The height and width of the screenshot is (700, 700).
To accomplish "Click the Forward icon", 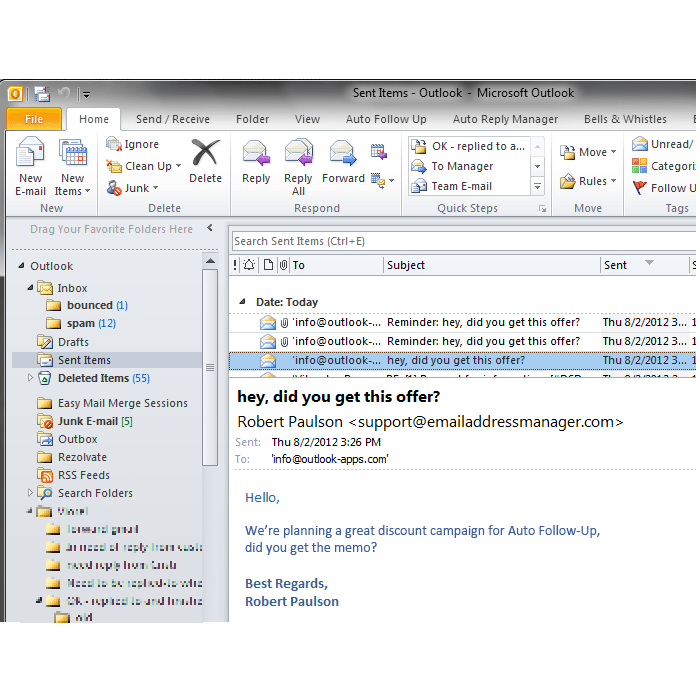I will click(x=343, y=153).
